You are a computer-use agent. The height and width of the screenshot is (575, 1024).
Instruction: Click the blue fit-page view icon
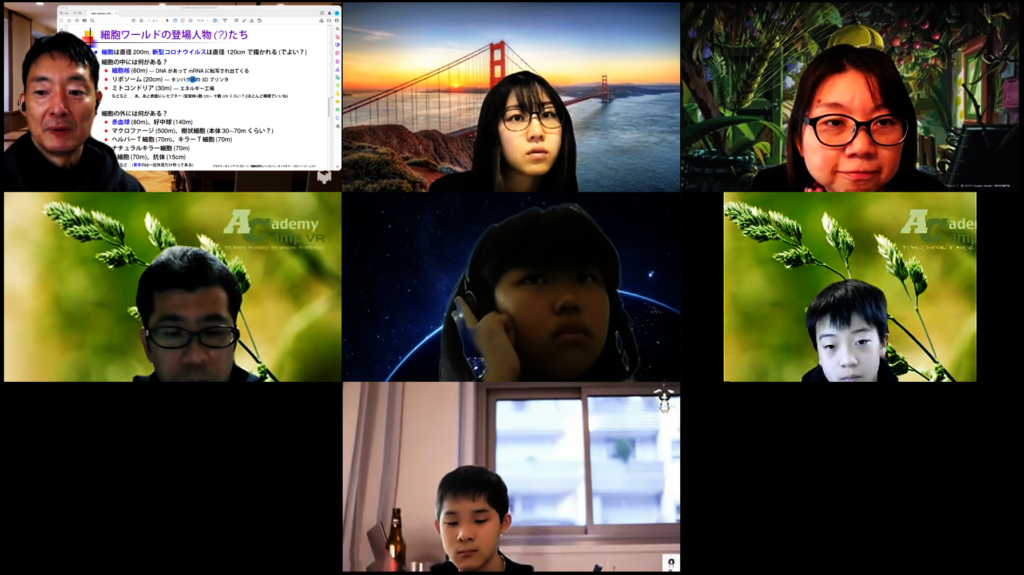coord(216,21)
